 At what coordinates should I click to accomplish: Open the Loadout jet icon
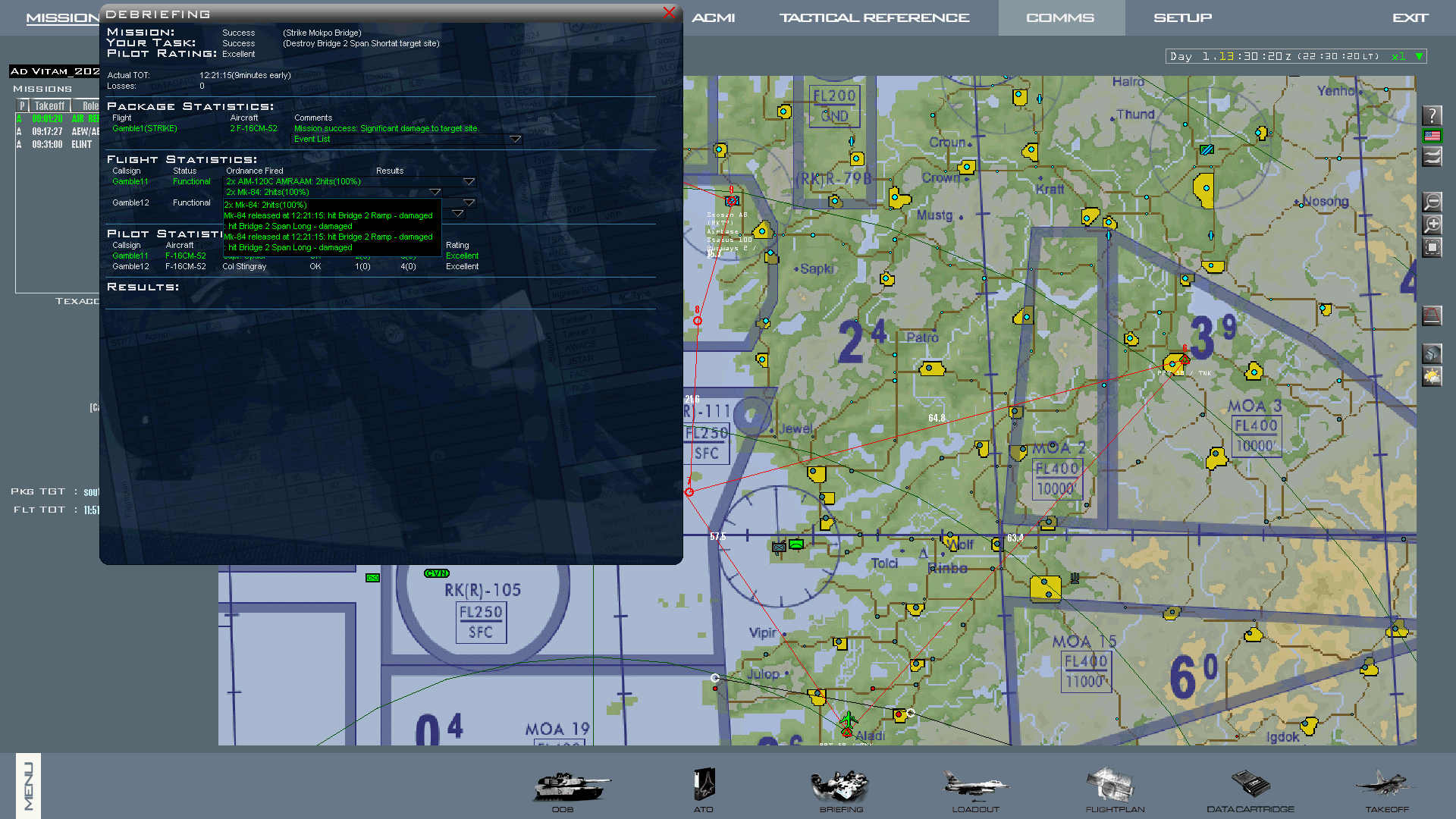pyautogui.click(x=975, y=786)
